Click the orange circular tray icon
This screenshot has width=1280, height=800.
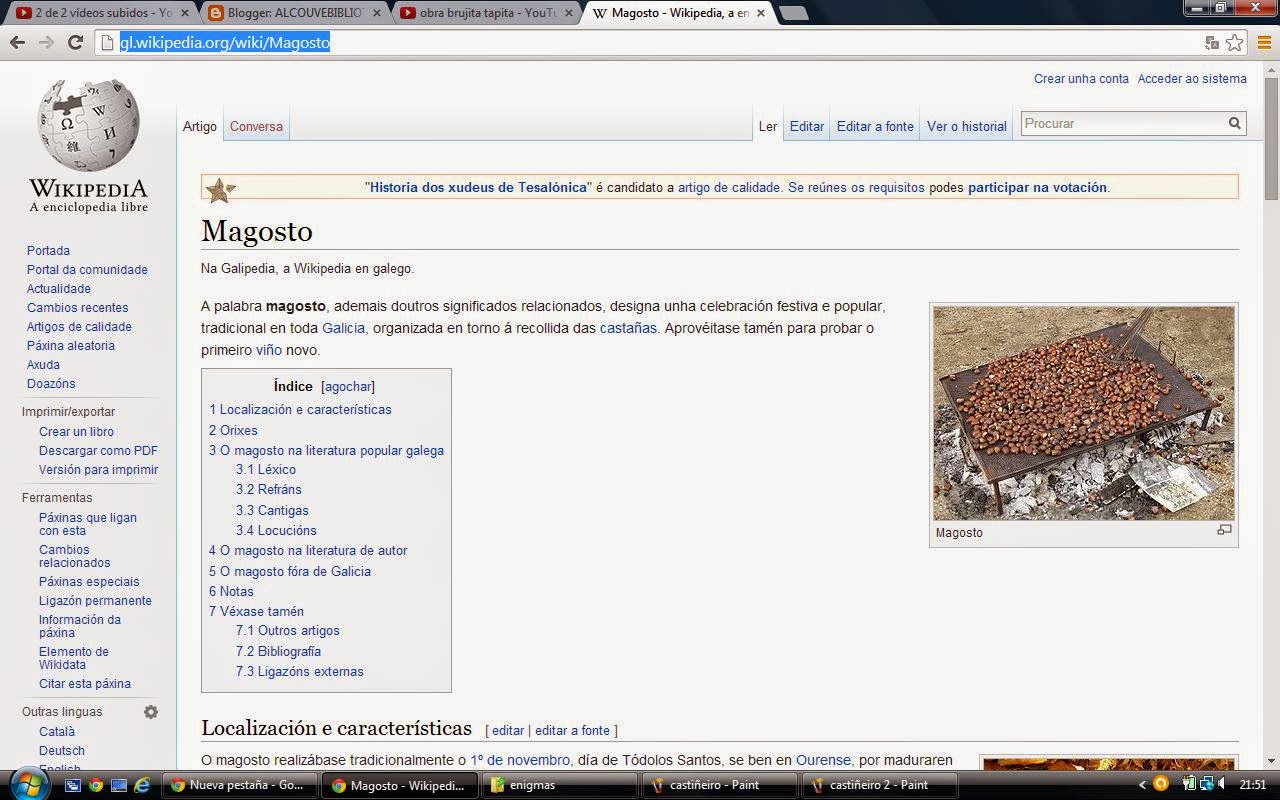pyautogui.click(x=1161, y=784)
